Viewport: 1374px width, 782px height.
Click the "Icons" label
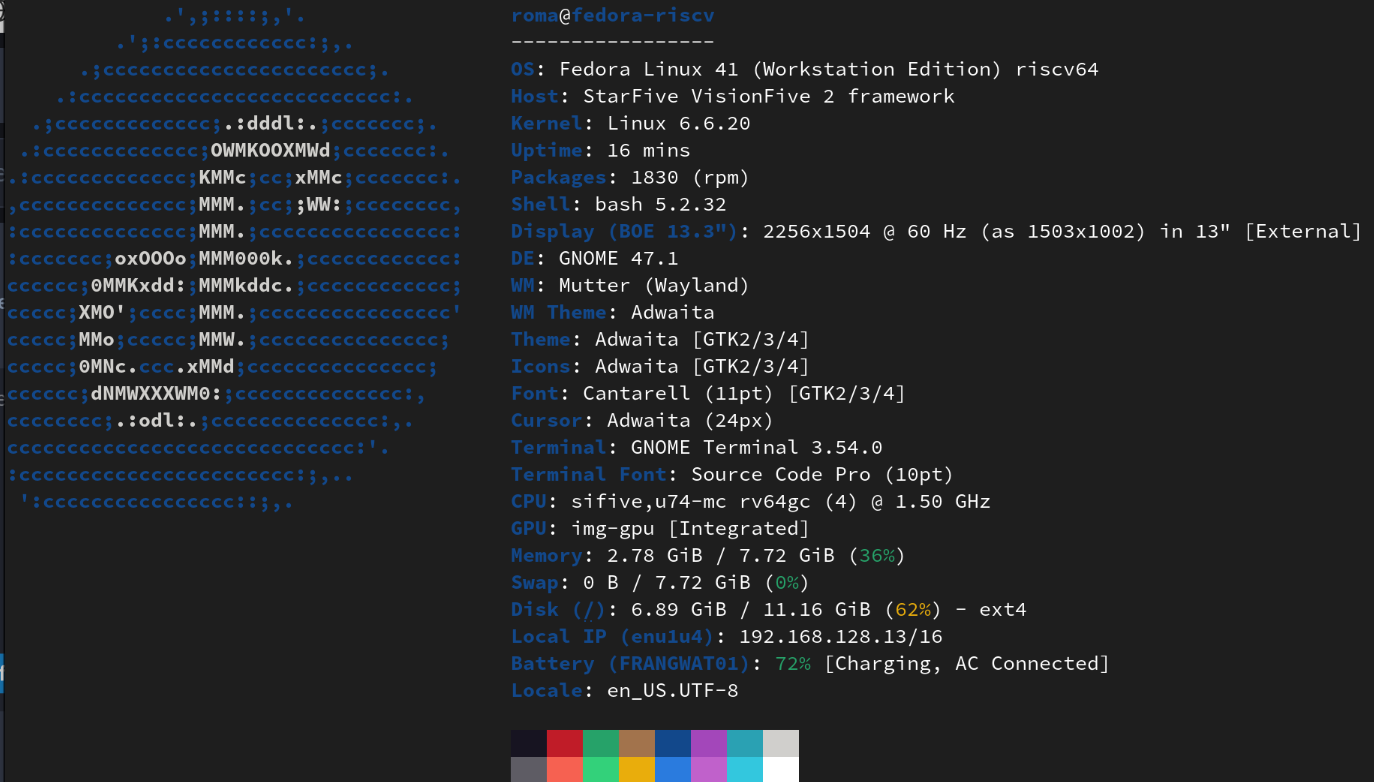pos(540,366)
